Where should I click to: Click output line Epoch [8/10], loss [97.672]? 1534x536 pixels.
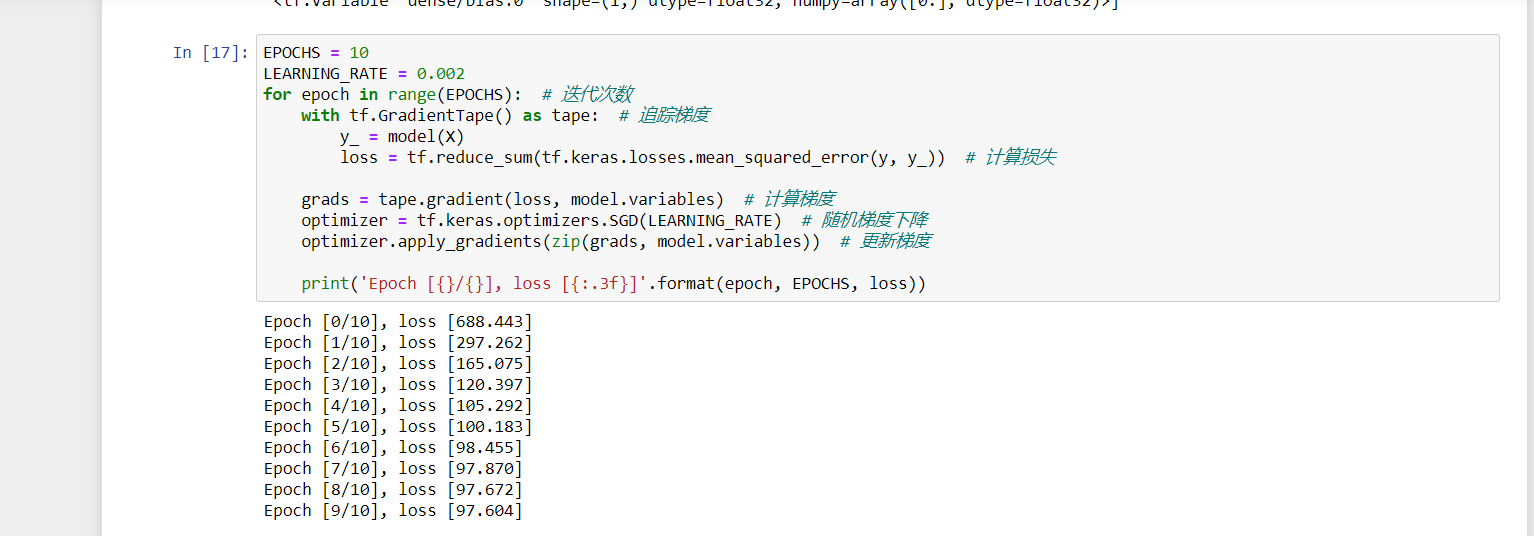393,490
